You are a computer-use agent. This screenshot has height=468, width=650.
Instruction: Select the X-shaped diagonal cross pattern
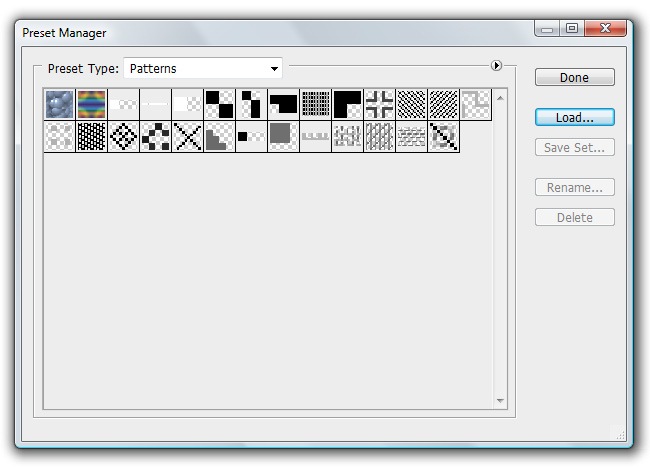coord(187,136)
